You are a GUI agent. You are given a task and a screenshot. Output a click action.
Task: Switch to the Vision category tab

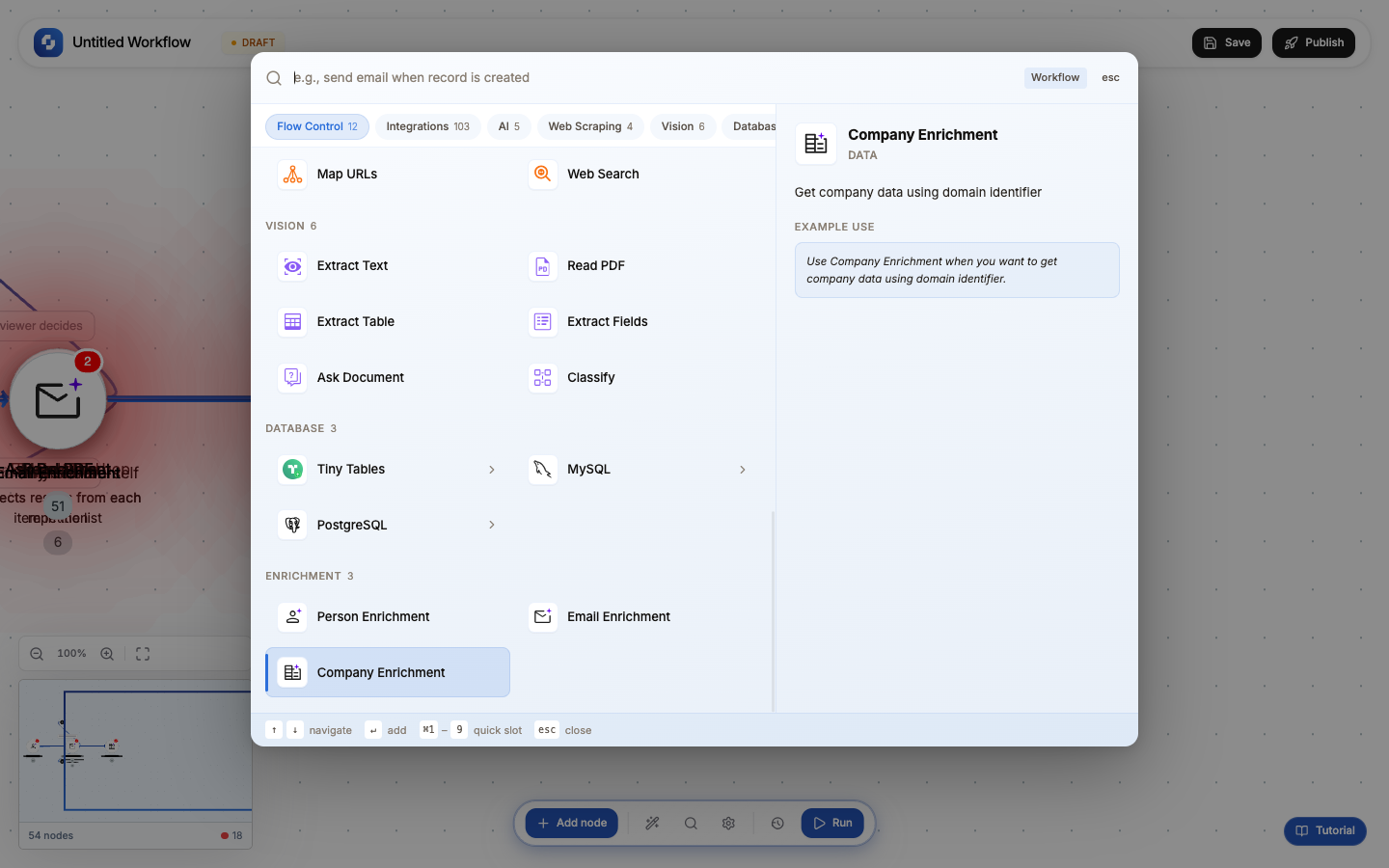click(683, 126)
